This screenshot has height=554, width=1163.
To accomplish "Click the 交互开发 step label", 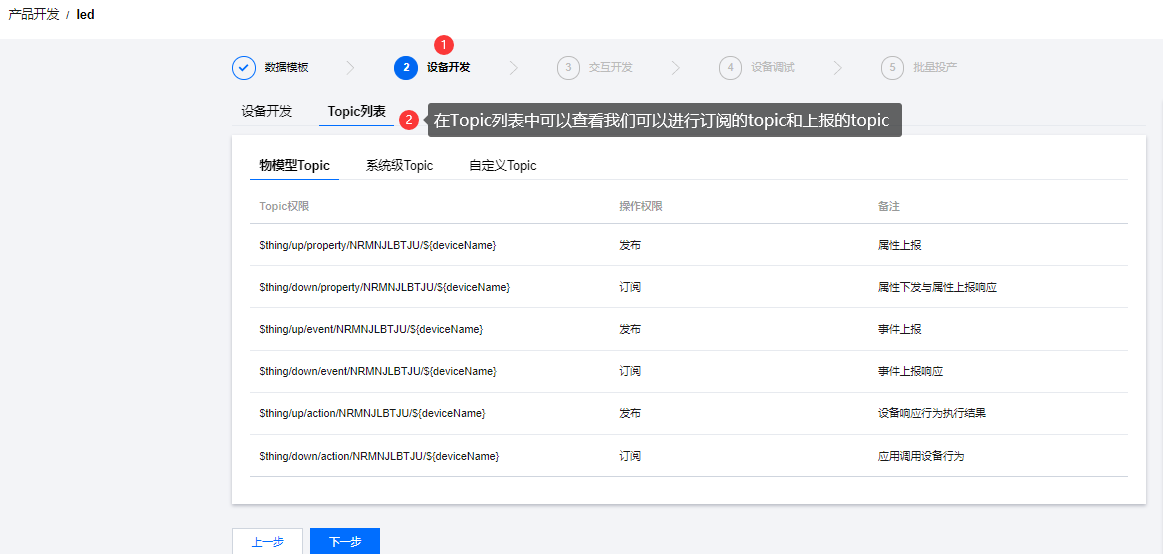I will 610,67.
